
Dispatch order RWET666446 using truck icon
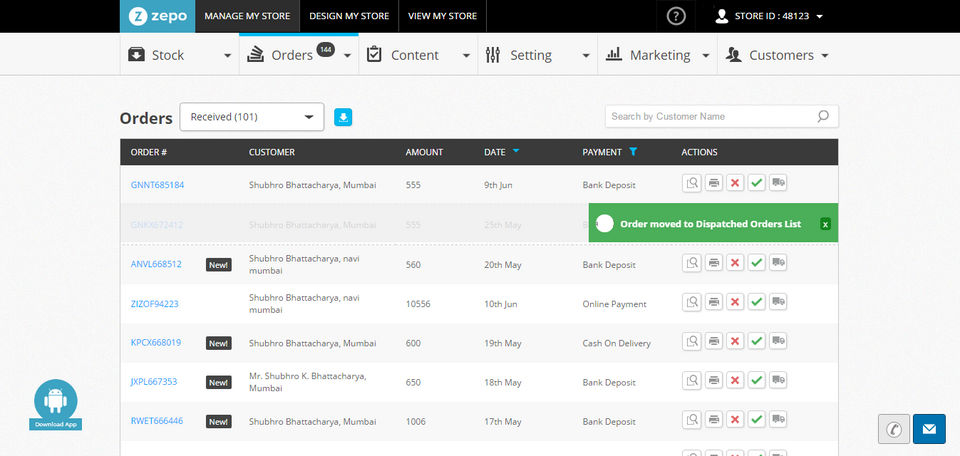pyautogui.click(x=778, y=420)
